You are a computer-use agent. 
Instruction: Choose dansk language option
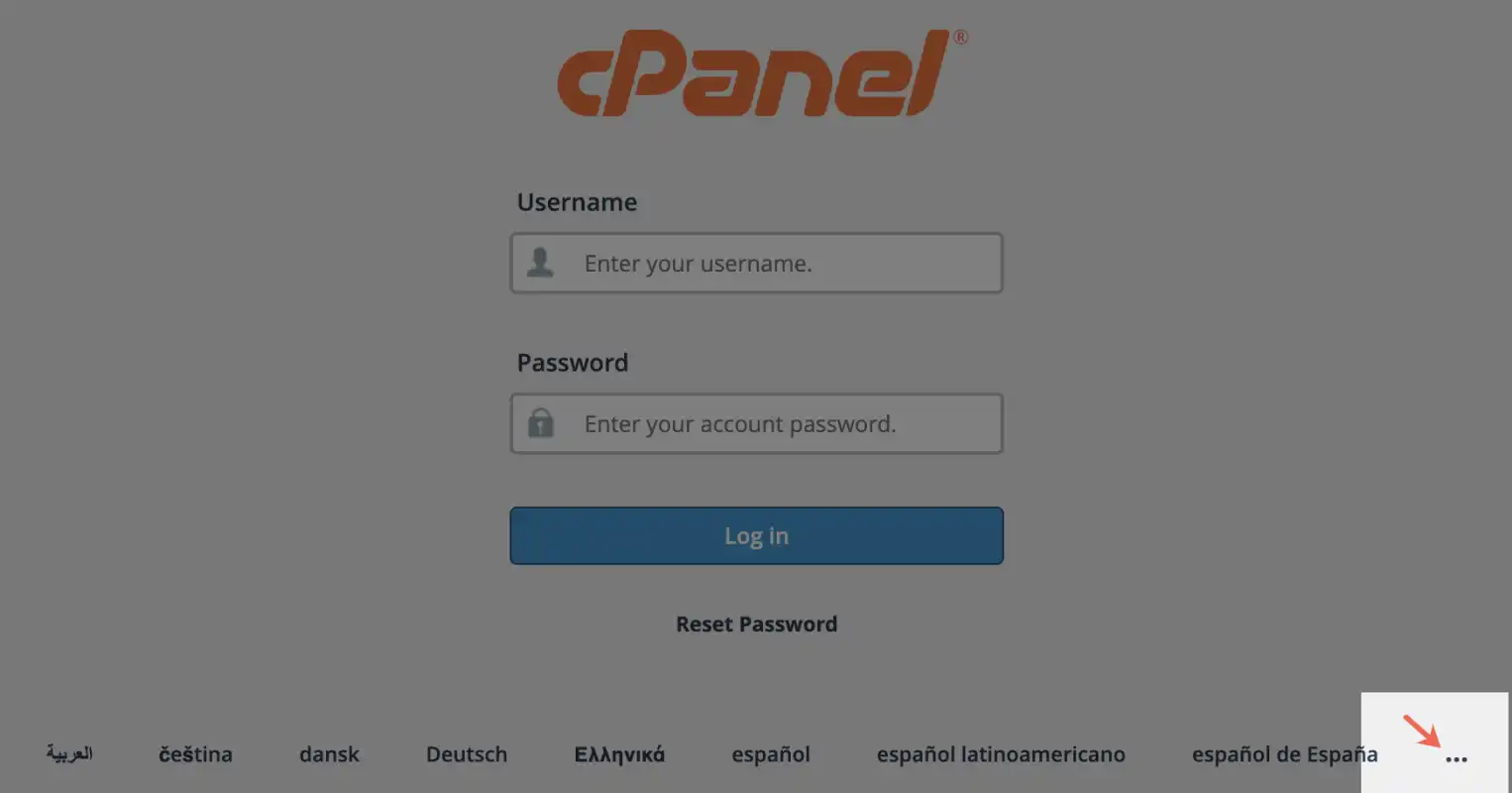(329, 754)
